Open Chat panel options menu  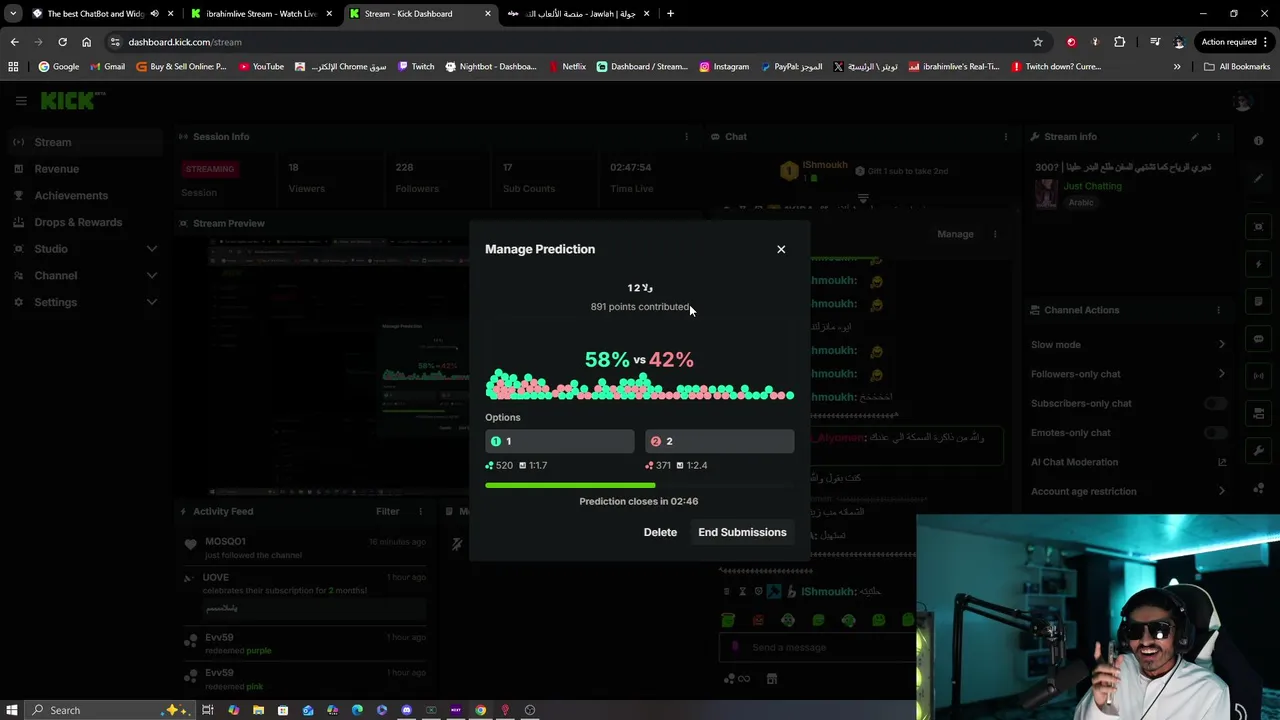point(1005,136)
